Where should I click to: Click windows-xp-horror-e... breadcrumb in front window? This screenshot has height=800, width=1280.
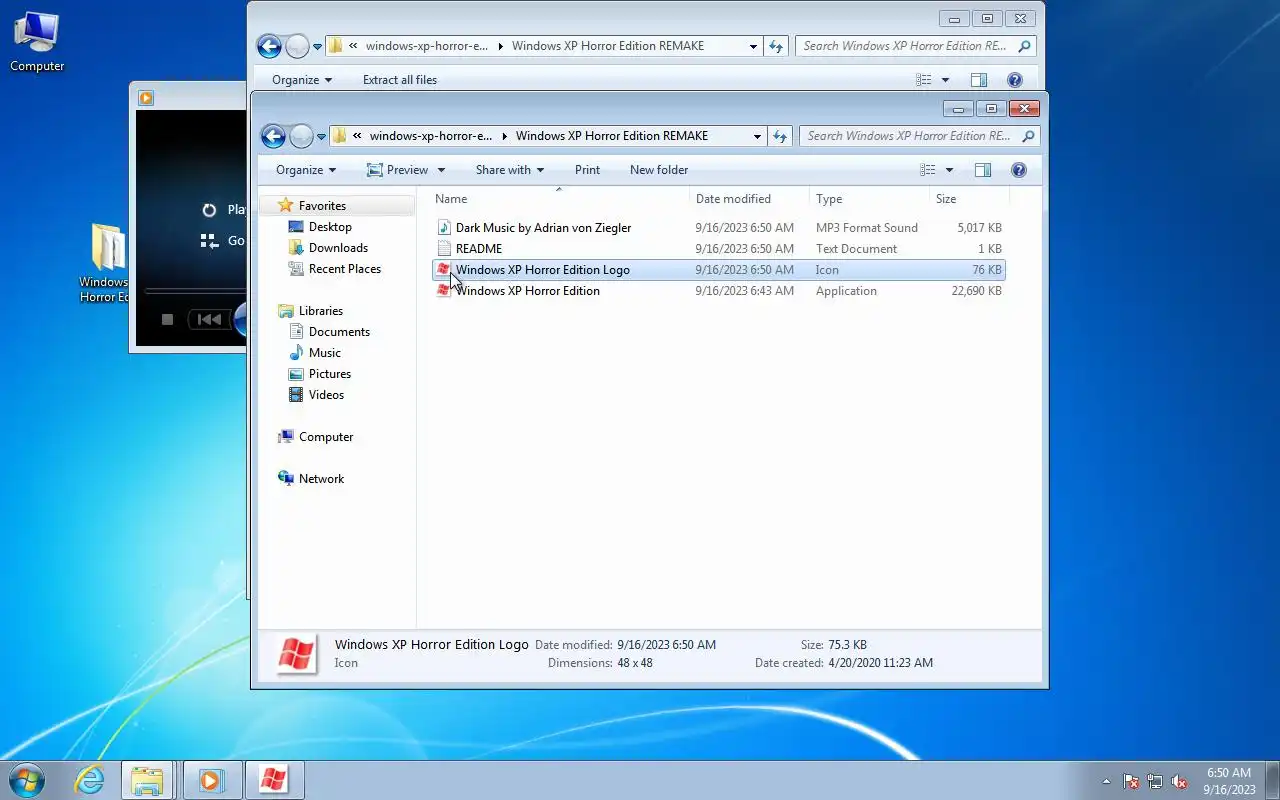tap(430, 136)
